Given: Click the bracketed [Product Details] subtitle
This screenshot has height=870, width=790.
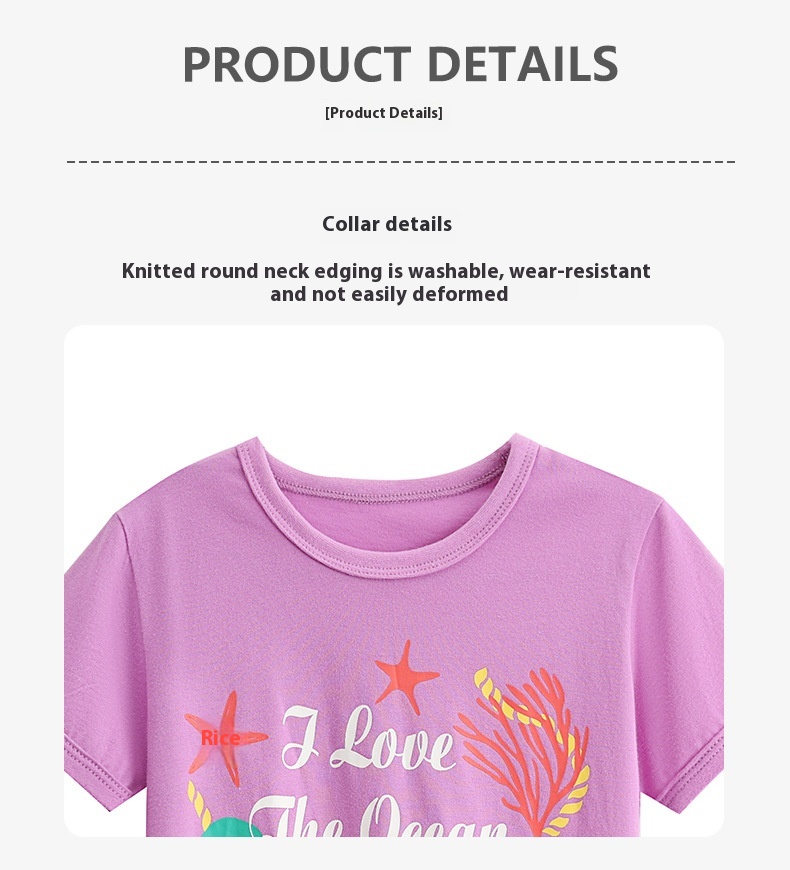Looking at the screenshot, I should tap(384, 113).
